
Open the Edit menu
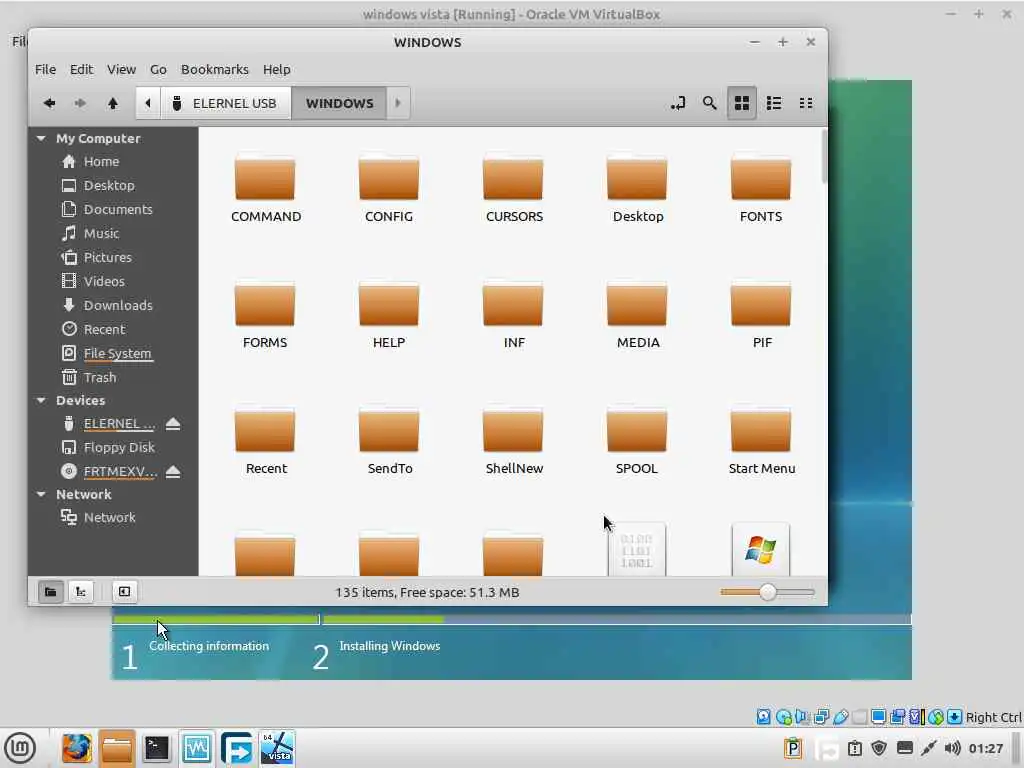[x=82, y=69]
